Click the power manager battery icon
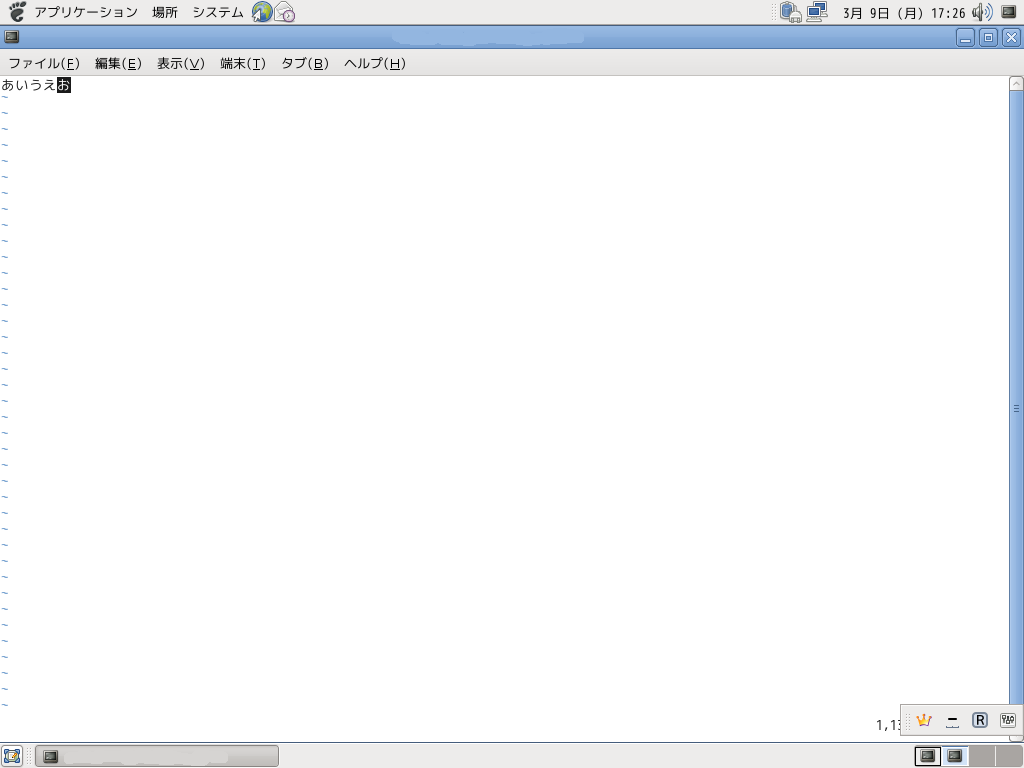 [x=791, y=12]
